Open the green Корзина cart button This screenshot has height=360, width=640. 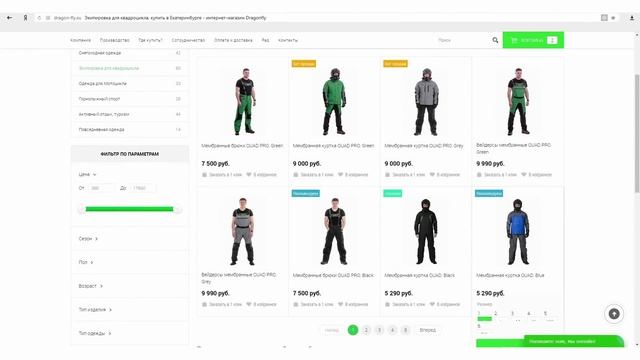click(533, 40)
